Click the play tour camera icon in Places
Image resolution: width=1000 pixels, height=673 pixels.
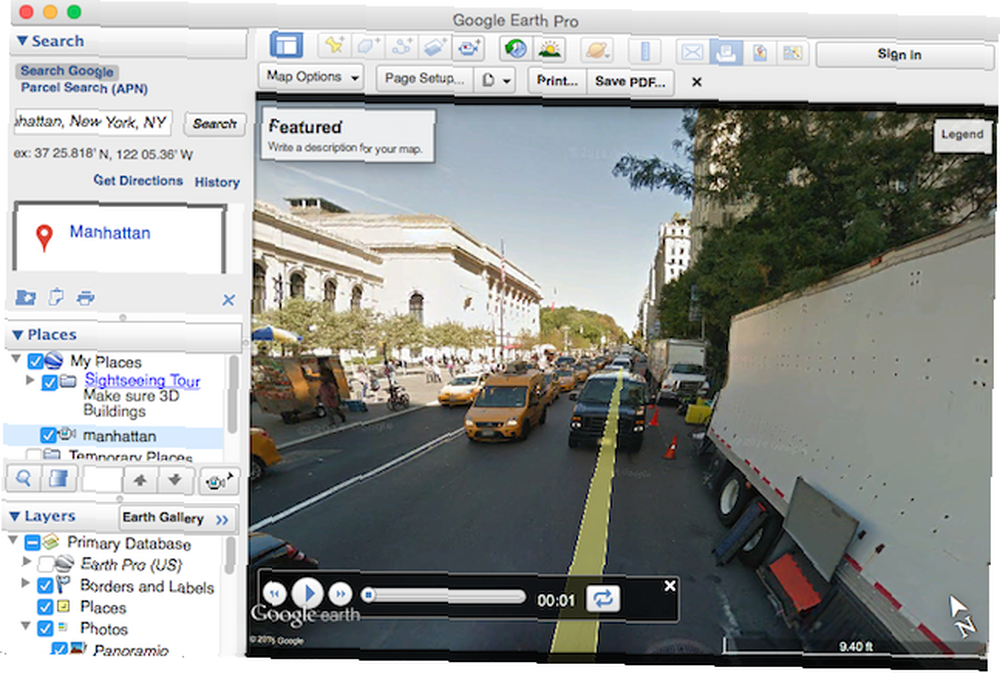[218, 482]
